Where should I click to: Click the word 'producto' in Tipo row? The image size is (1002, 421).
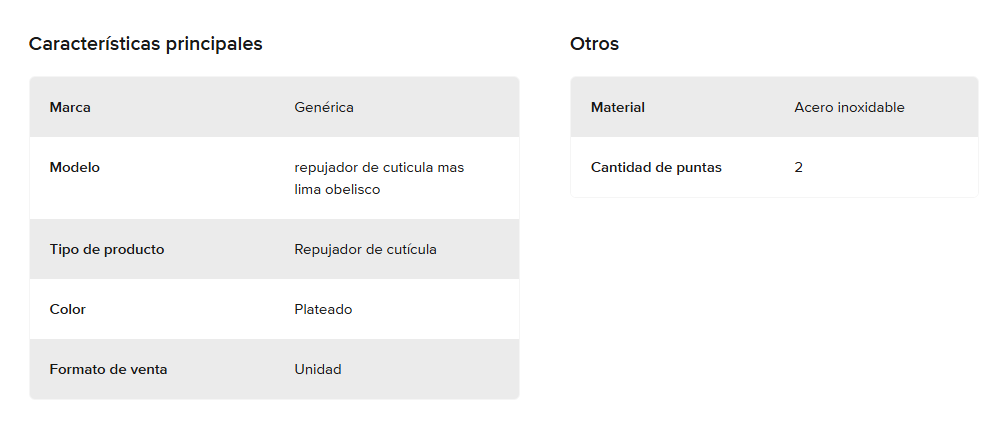(135, 250)
